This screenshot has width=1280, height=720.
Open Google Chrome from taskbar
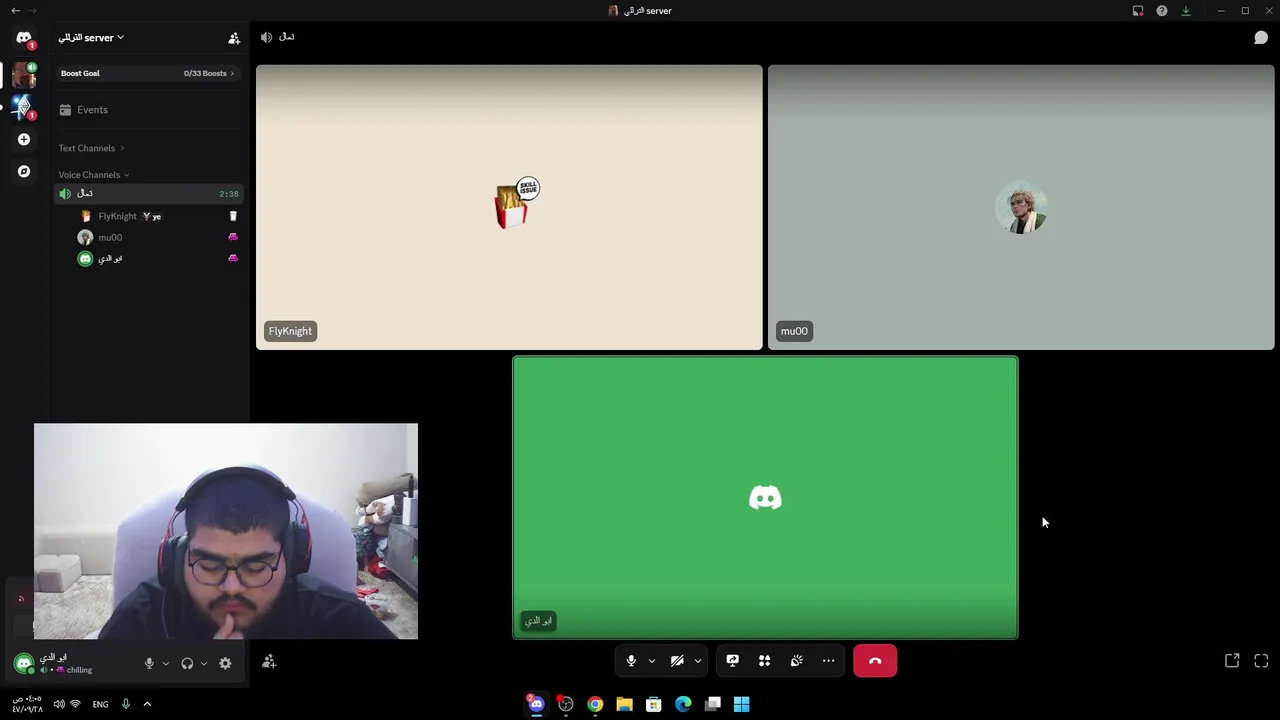[x=595, y=704]
